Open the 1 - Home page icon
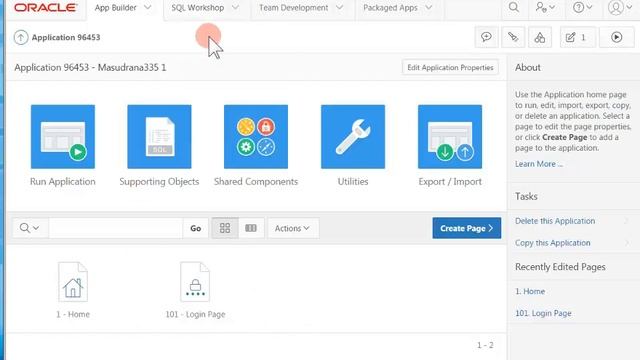 [x=73, y=282]
